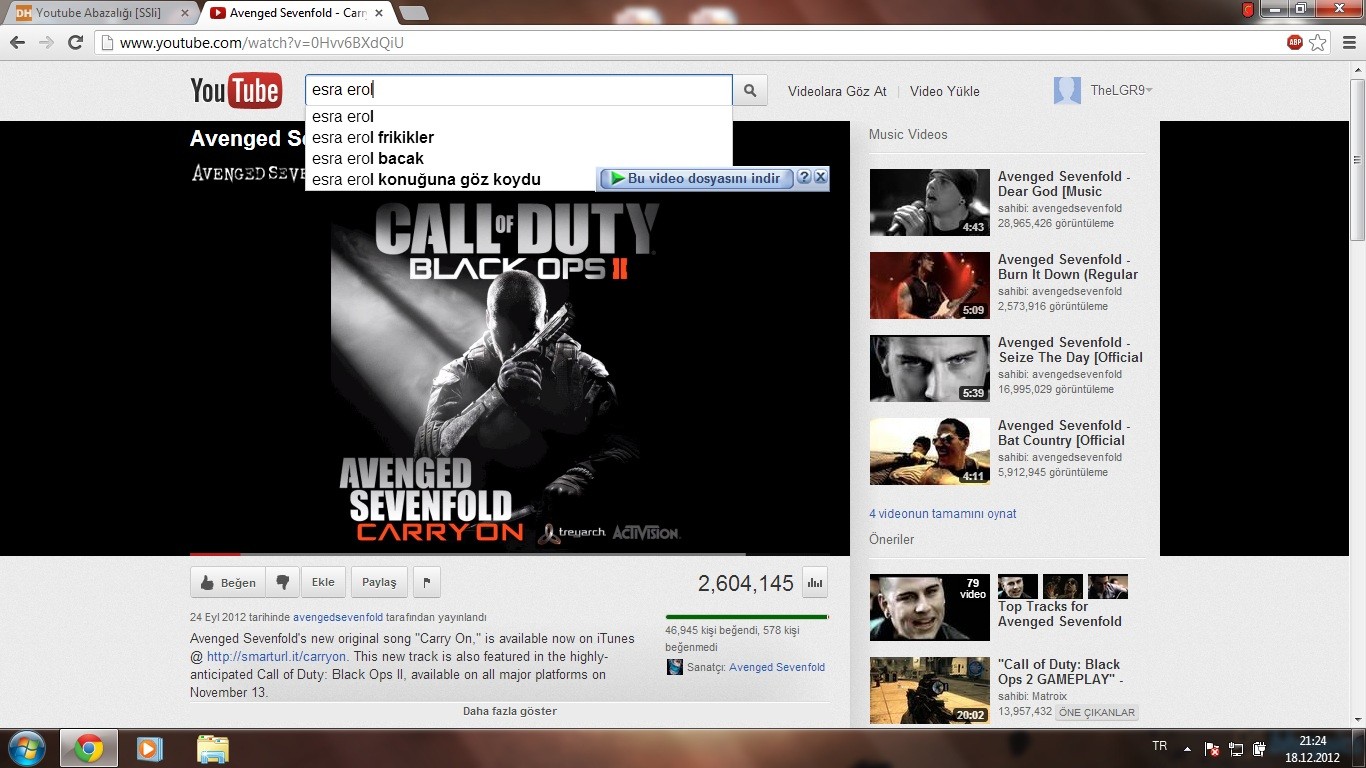This screenshot has height=768, width=1366.
Task: Dislike the video with thumbs-down
Action: tap(283, 582)
